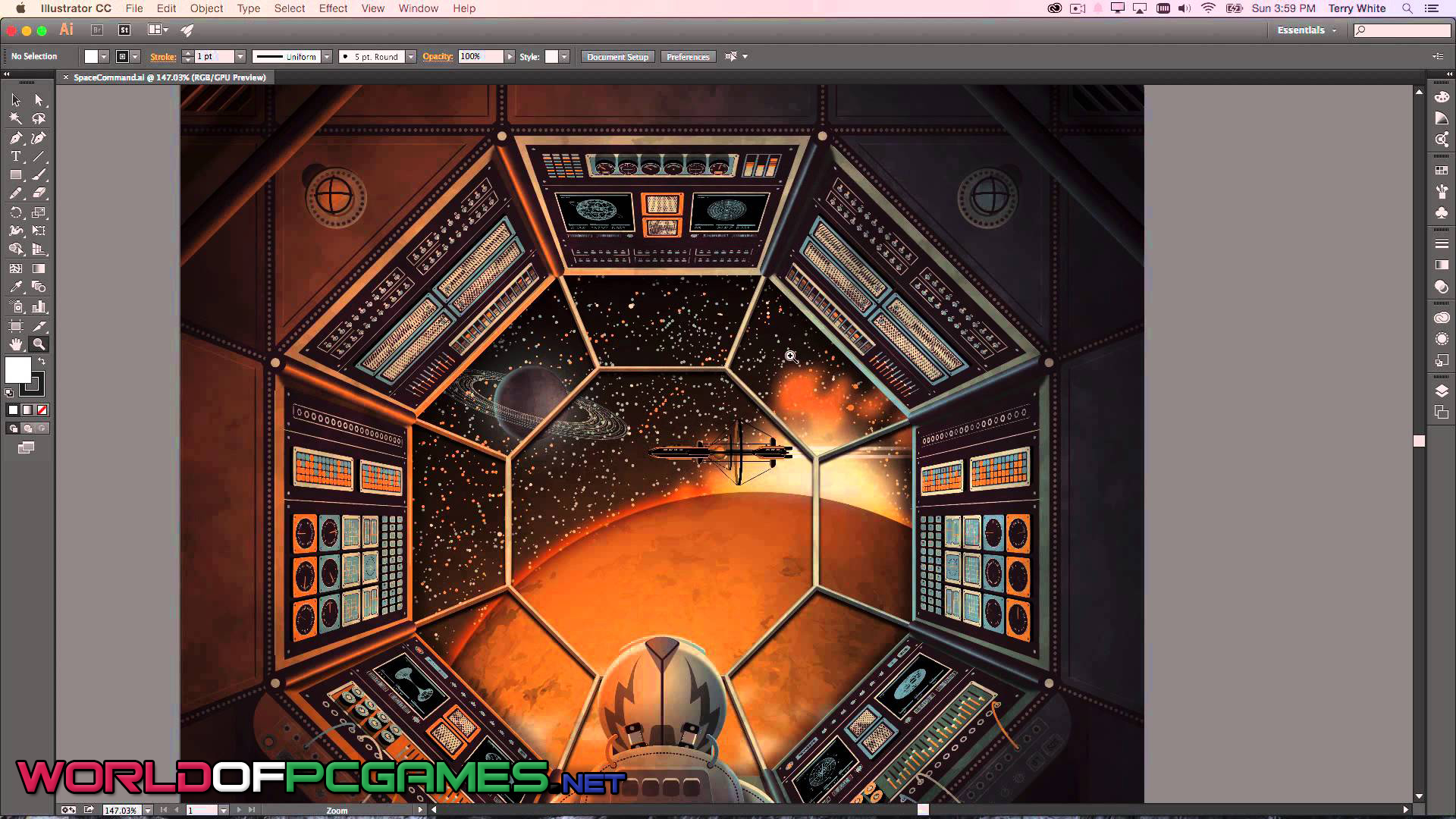Select the Pencil tool

16,193
